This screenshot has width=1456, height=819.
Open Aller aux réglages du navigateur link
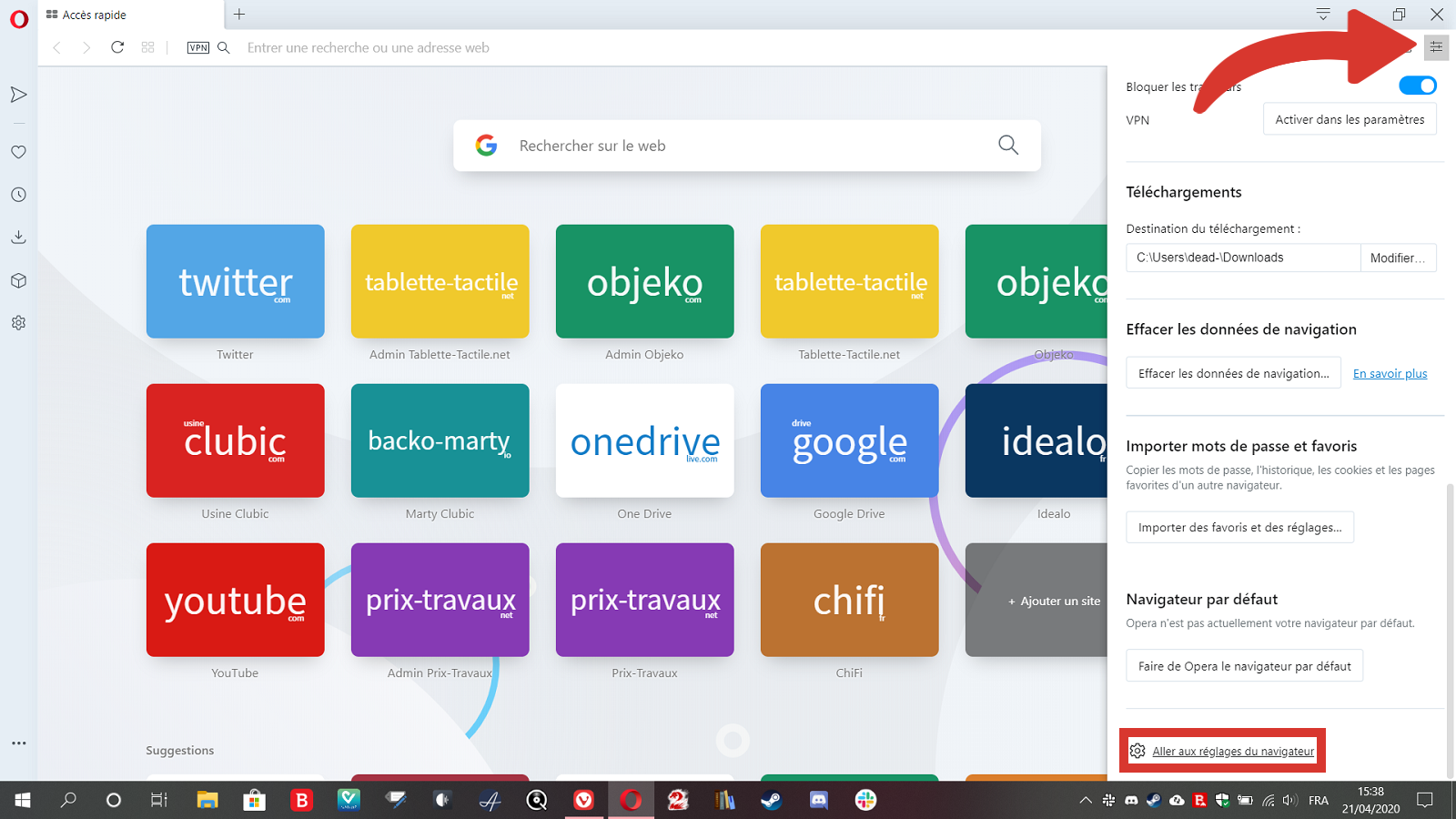coord(1232,752)
